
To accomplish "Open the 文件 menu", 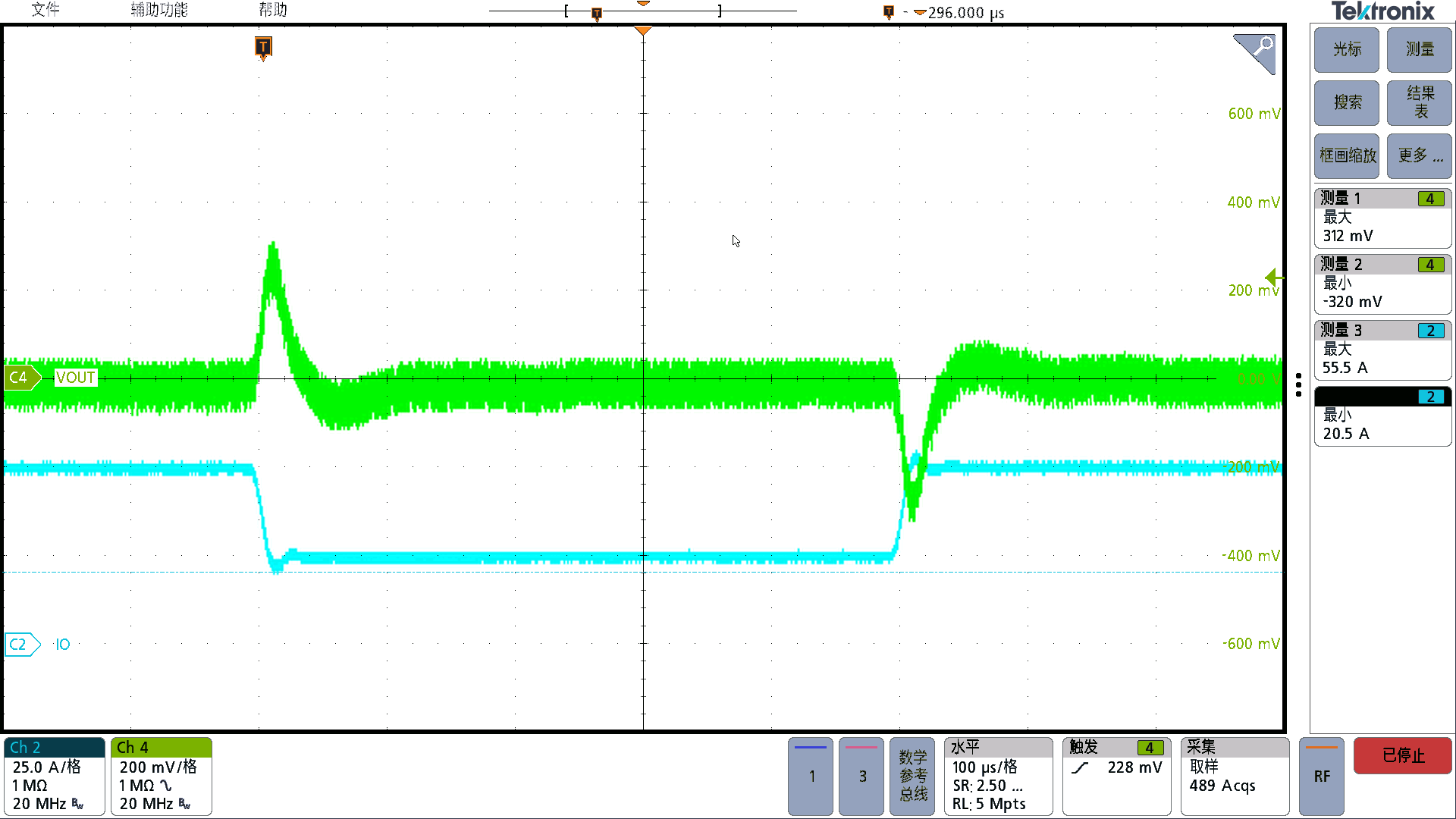I will 45,10.
